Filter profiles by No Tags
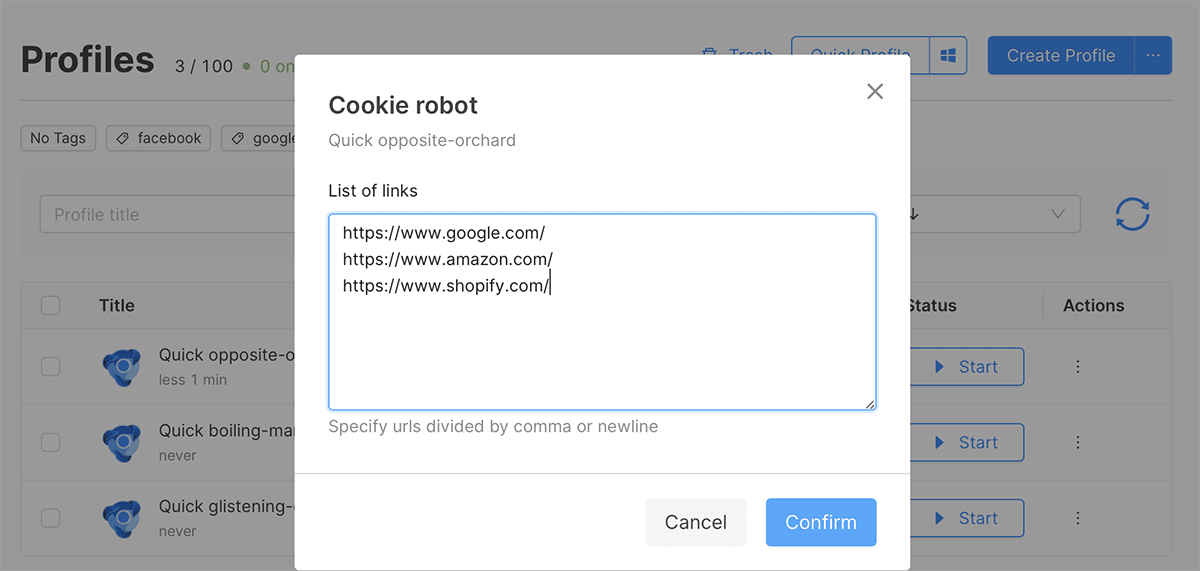 pos(58,138)
